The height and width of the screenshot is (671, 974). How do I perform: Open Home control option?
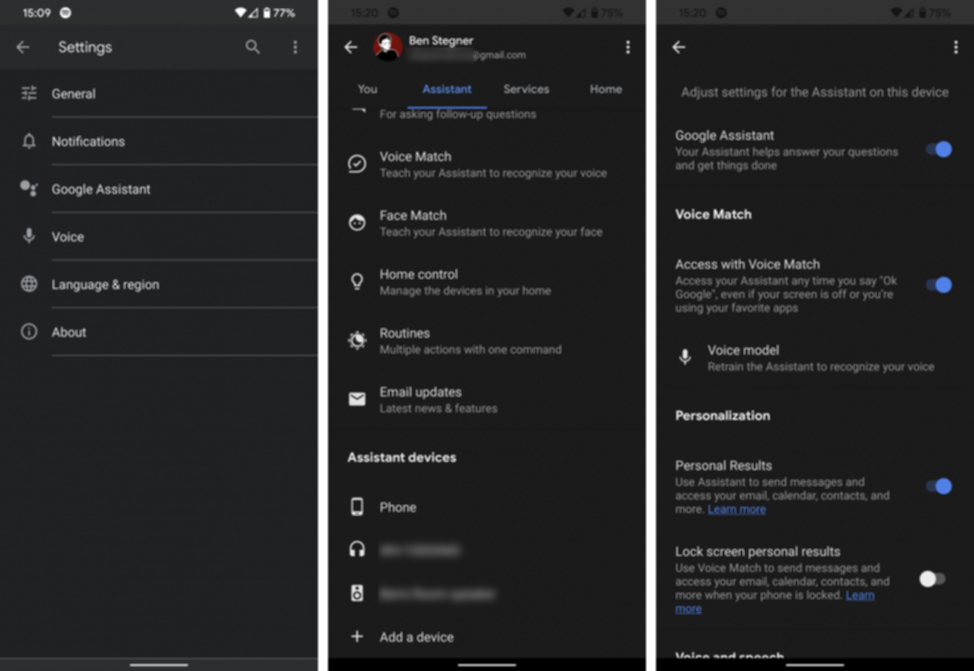(x=487, y=282)
